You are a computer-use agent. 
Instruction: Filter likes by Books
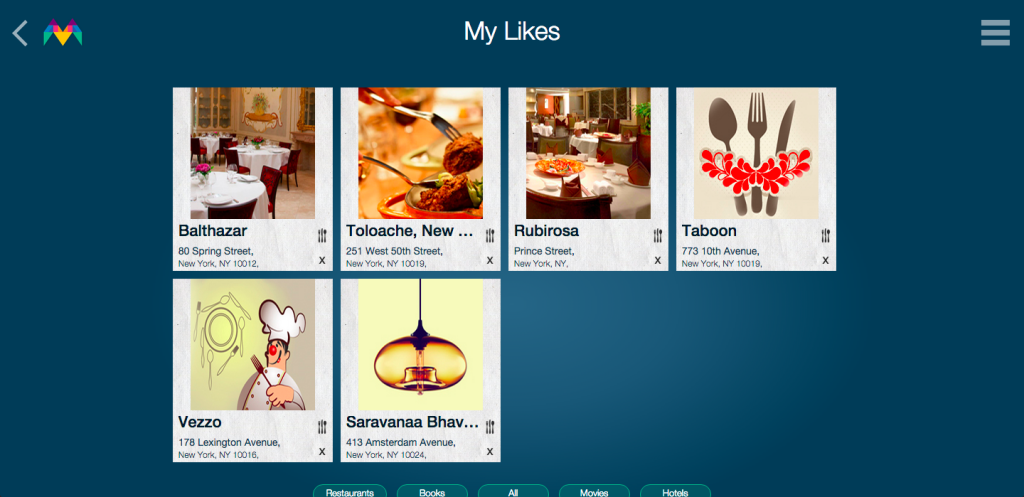click(x=432, y=492)
